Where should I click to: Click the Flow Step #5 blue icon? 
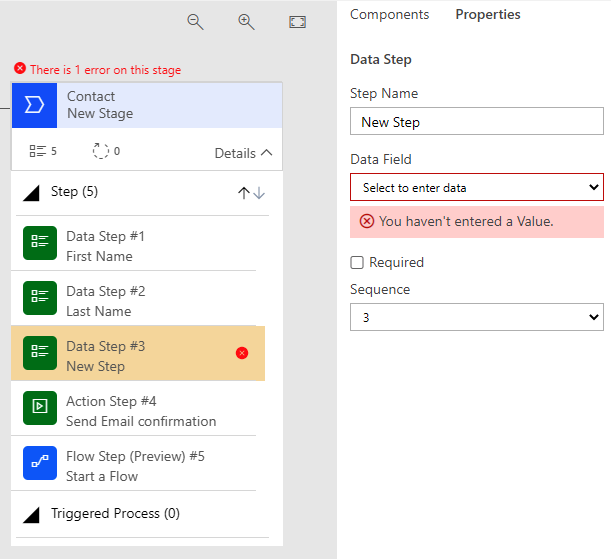click(40, 463)
